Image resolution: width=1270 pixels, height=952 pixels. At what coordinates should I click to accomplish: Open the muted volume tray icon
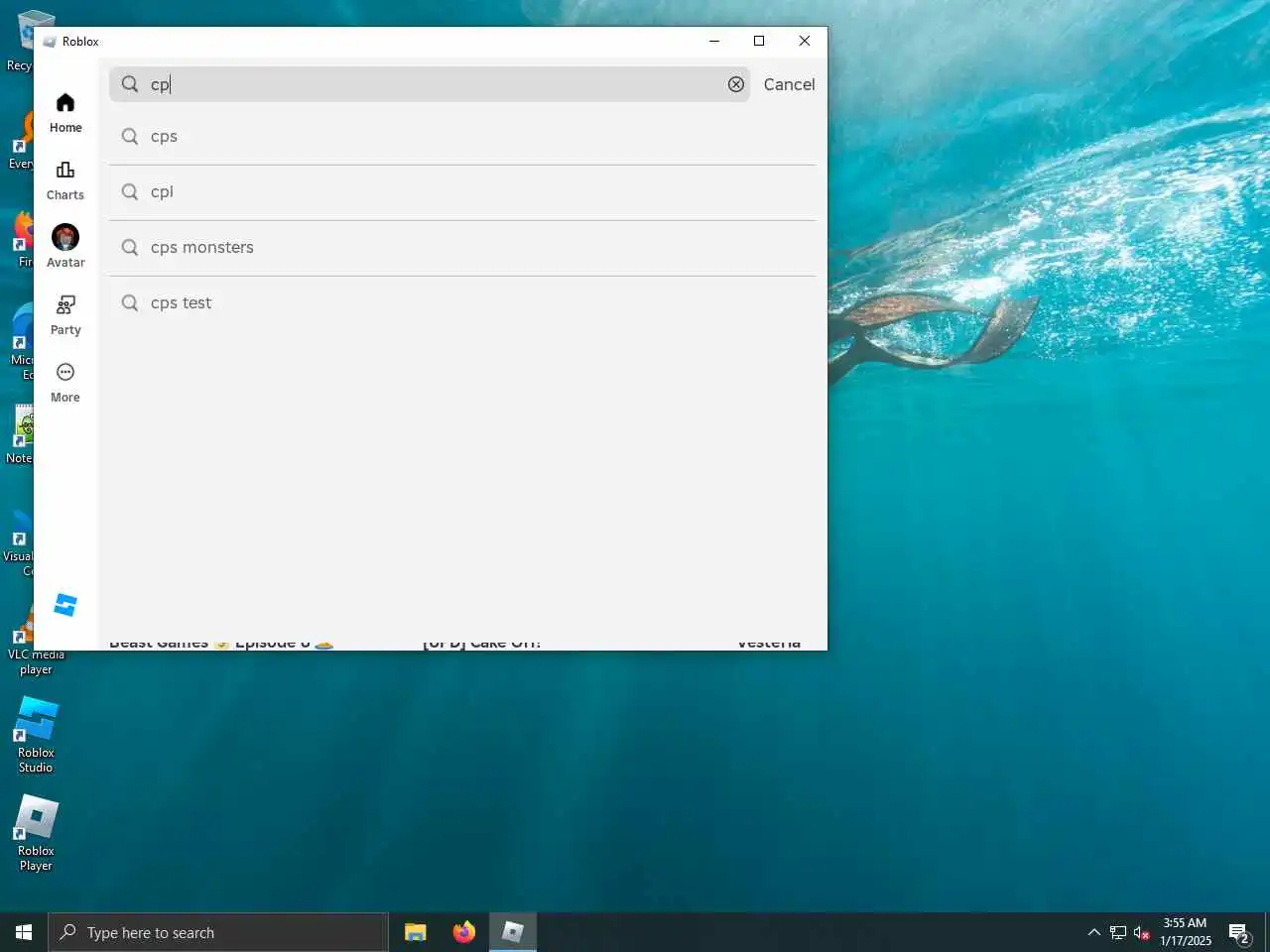[x=1141, y=932]
